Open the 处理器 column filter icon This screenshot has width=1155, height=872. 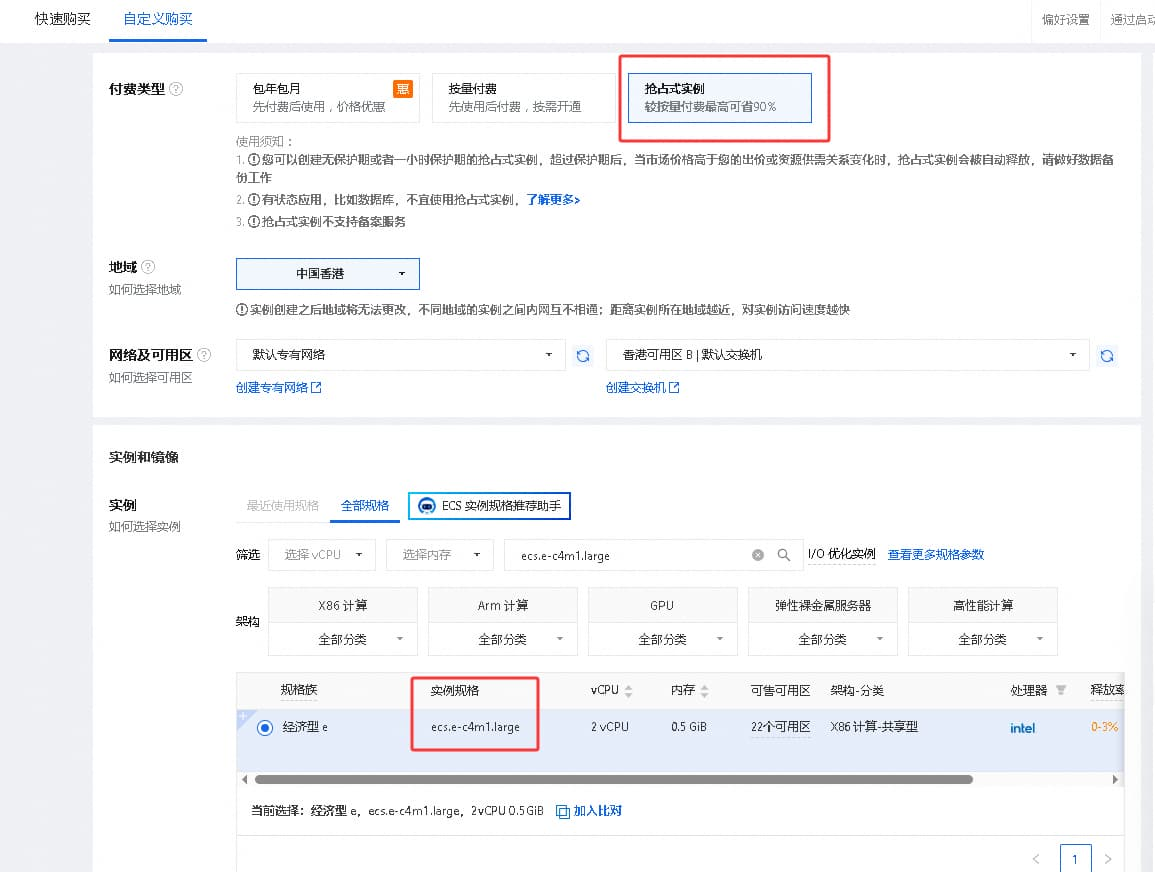[x=1061, y=690]
